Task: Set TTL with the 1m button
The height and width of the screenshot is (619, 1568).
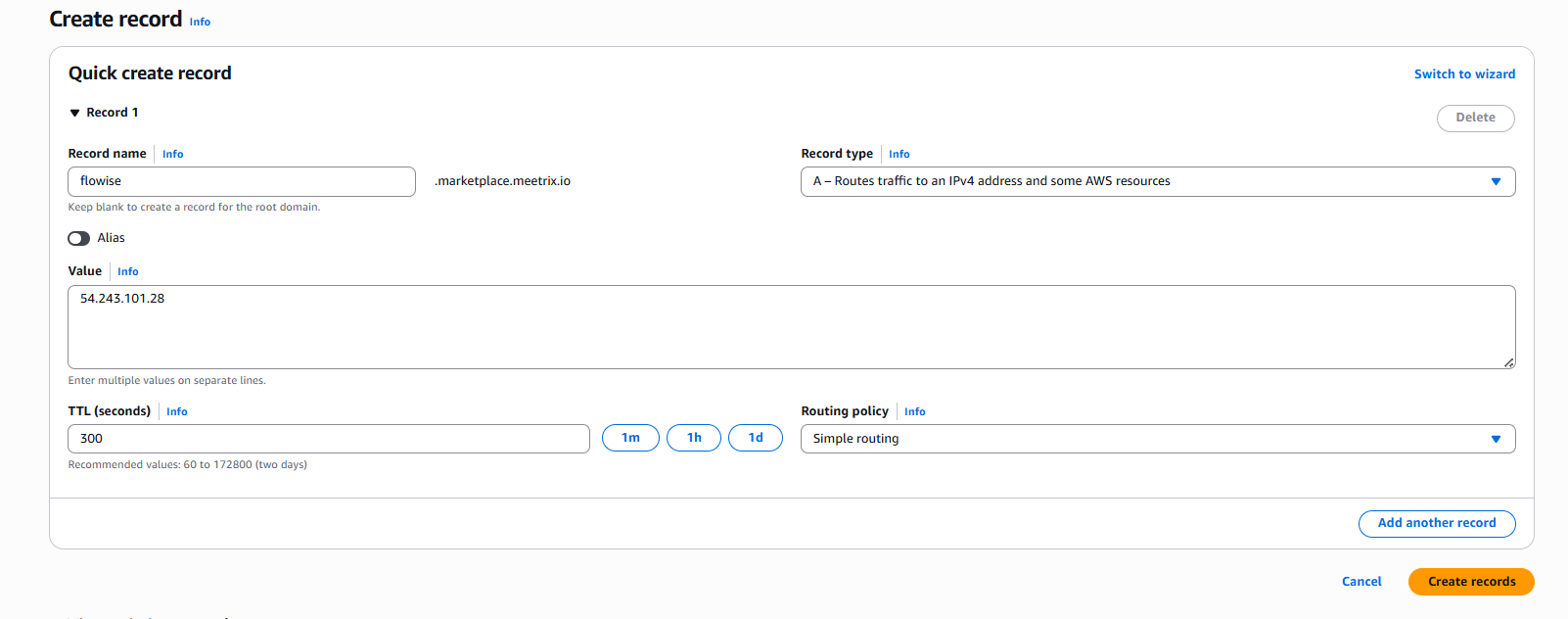Action: (x=630, y=438)
